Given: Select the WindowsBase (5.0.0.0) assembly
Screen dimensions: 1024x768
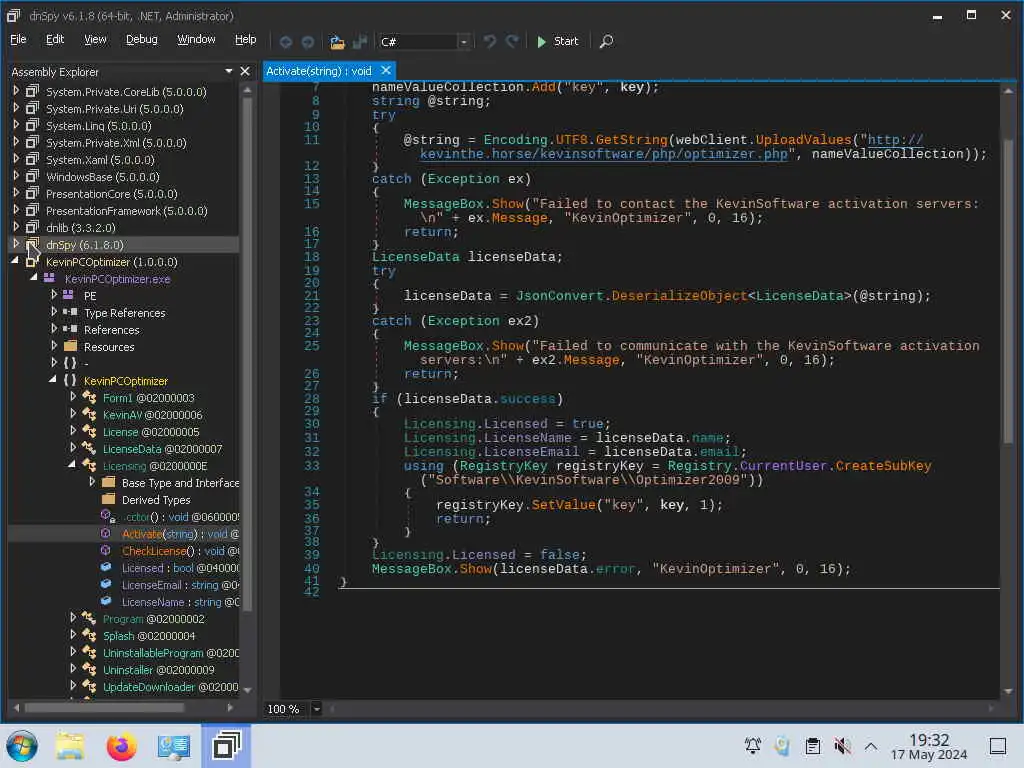Looking at the screenshot, I should (103, 176).
